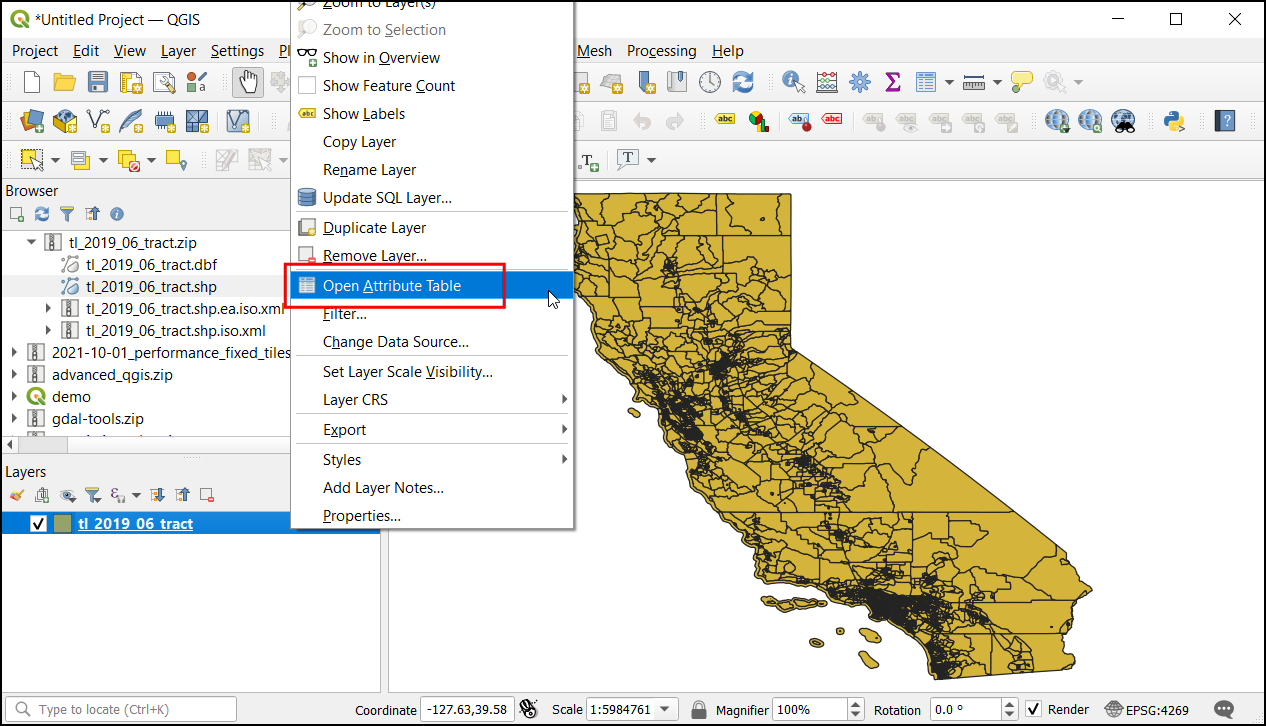Screen dimensions: 1266x726
Task: Open the Processing Toolbox gear icon
Action: [860, 82]
